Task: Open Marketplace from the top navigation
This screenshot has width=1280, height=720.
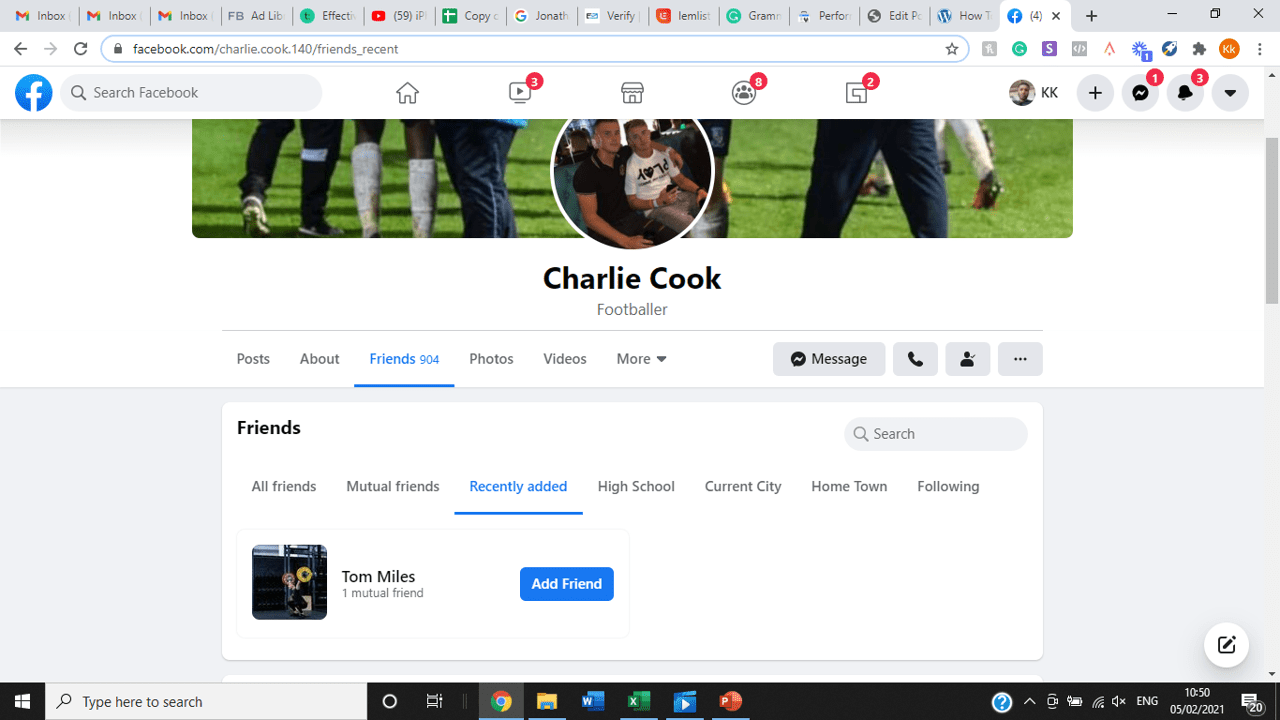Action: pos(632,91)
